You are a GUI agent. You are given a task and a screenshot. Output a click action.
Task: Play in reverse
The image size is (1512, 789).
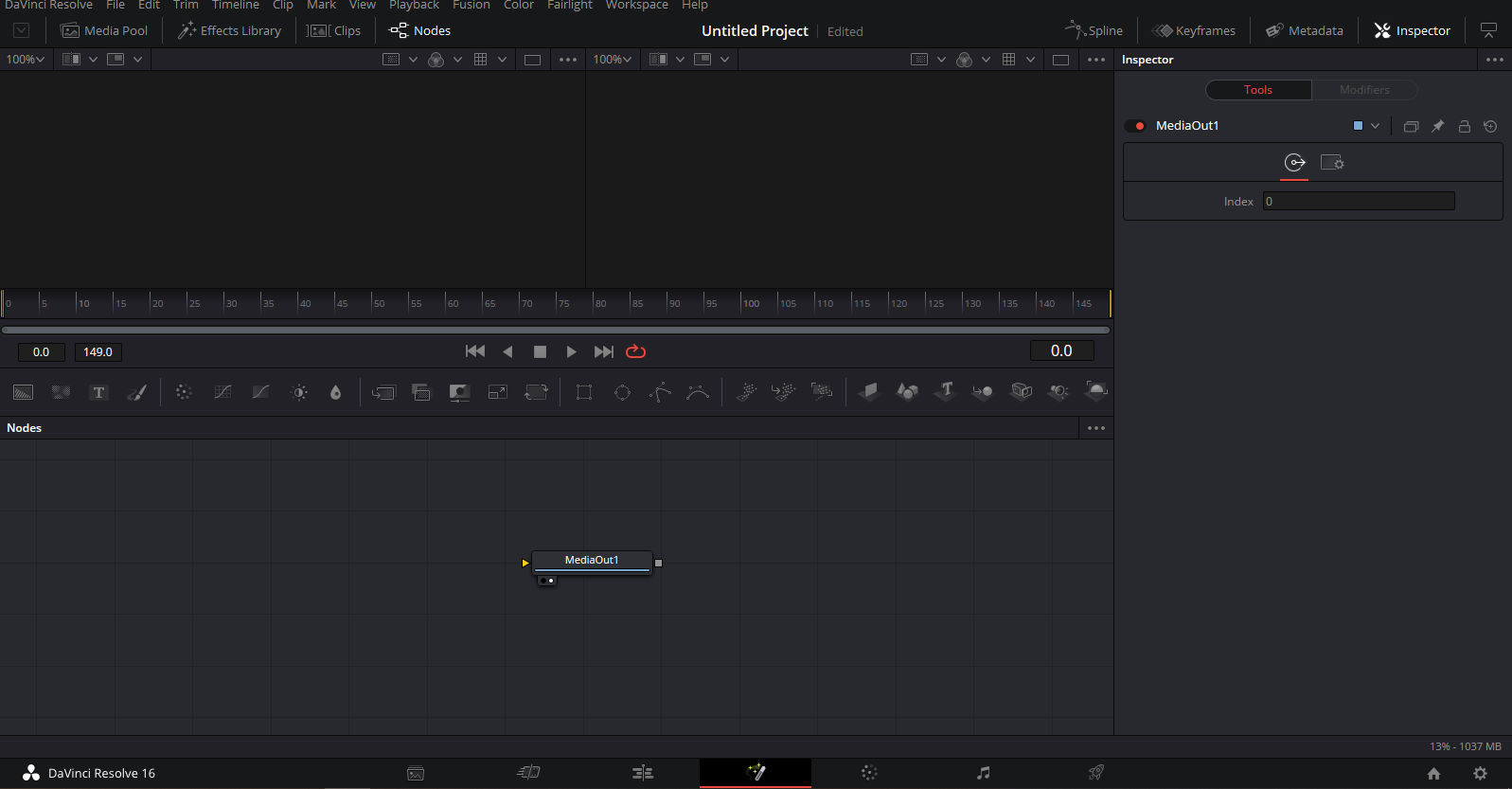coord(507,351)
